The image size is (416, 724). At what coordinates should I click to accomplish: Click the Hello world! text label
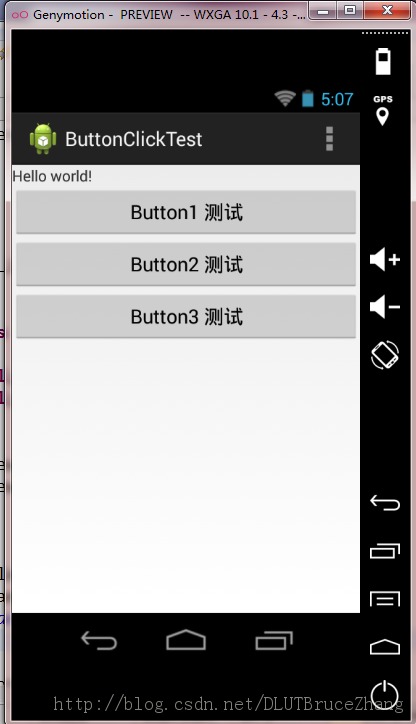pyautogui.click(x=52, y=176)
